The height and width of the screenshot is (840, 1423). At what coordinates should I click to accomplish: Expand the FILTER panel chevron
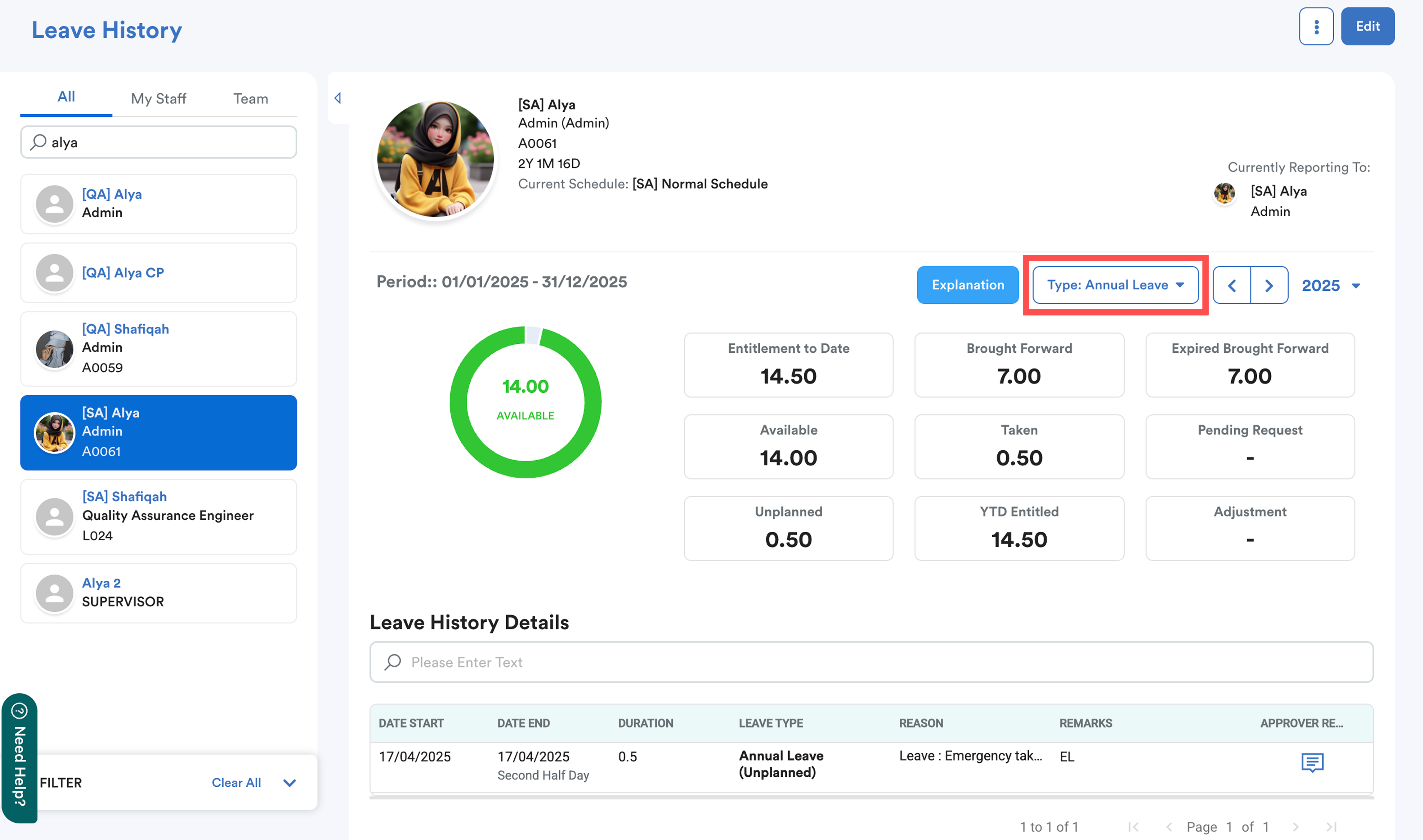pos(289,783)
